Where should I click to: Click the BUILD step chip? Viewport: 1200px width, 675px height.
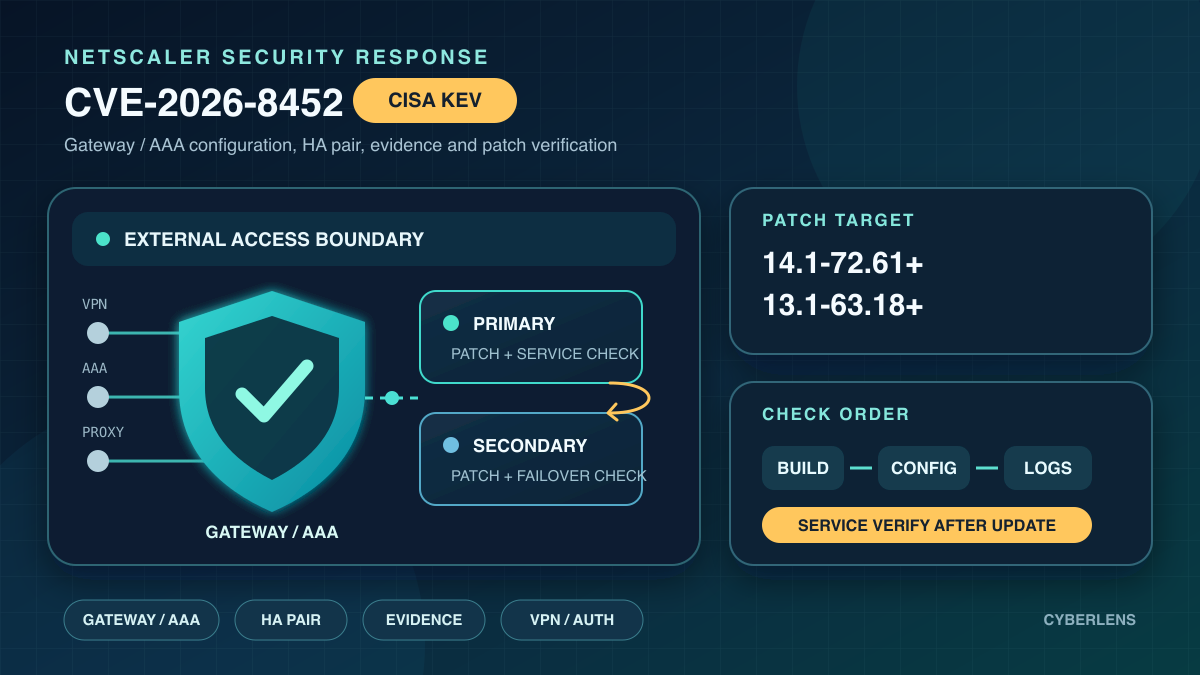click(x=803, y=468)
